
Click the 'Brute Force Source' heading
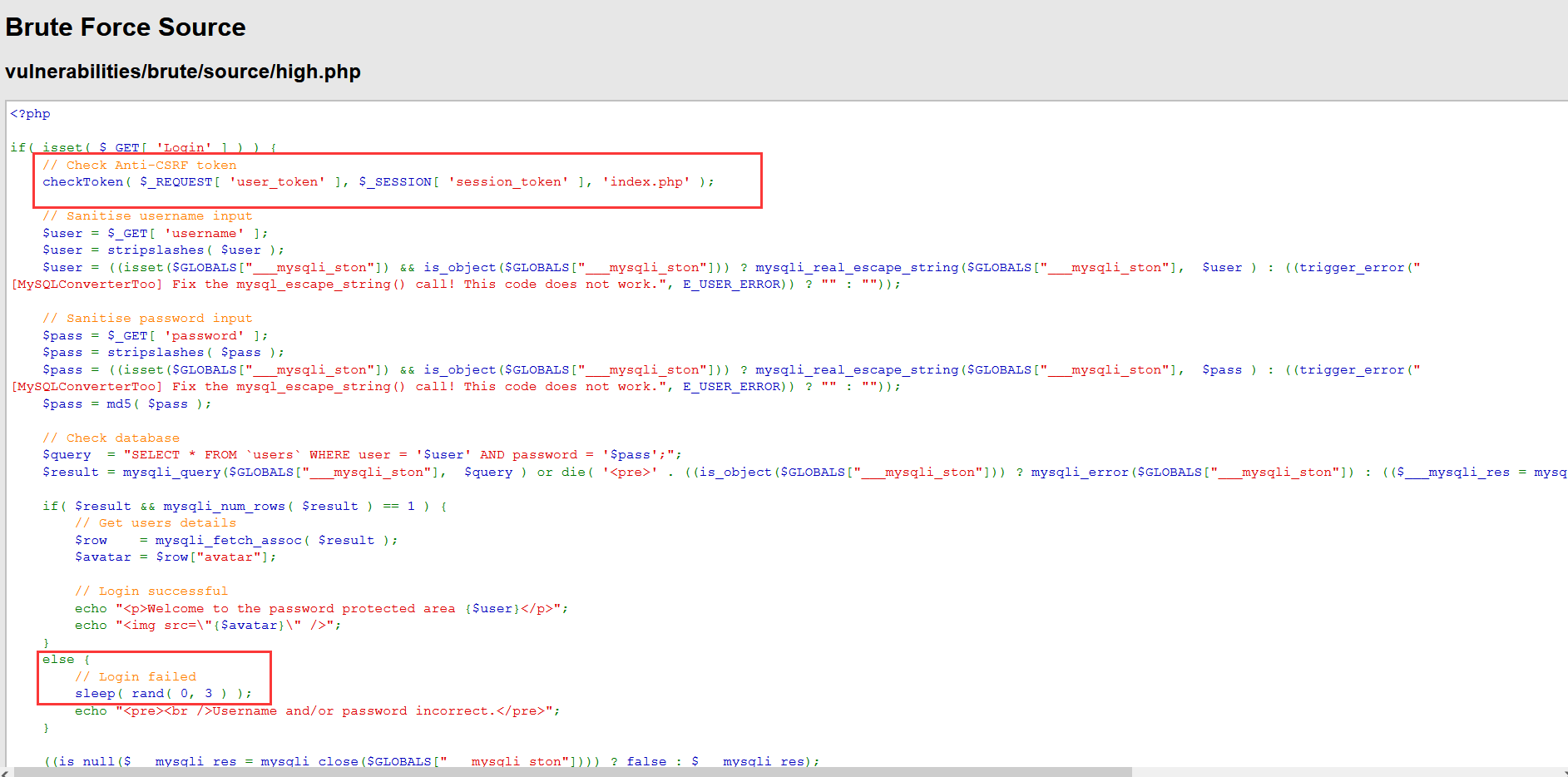(126, 27)
